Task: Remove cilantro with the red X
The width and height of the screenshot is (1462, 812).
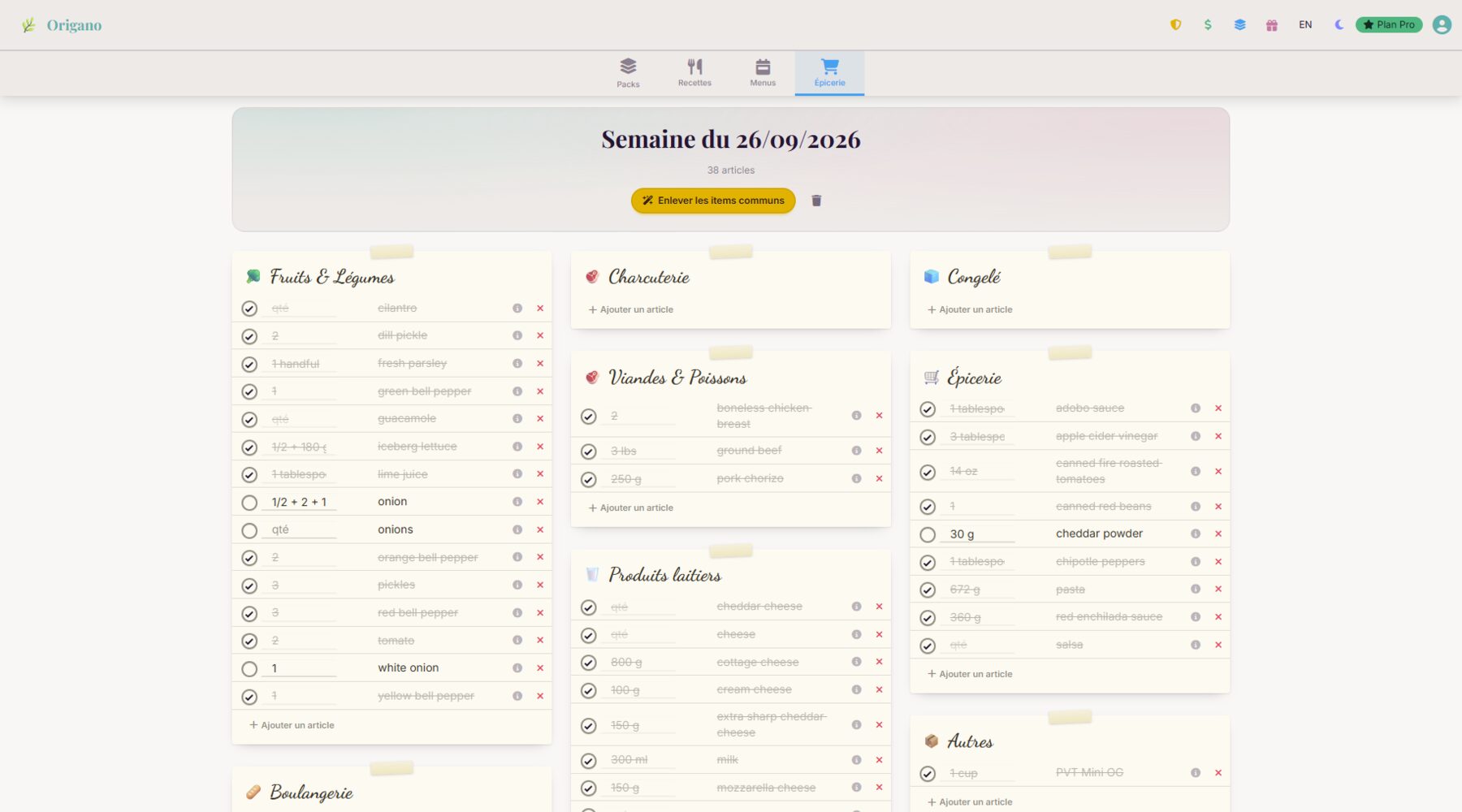Action: coord(540,309)
